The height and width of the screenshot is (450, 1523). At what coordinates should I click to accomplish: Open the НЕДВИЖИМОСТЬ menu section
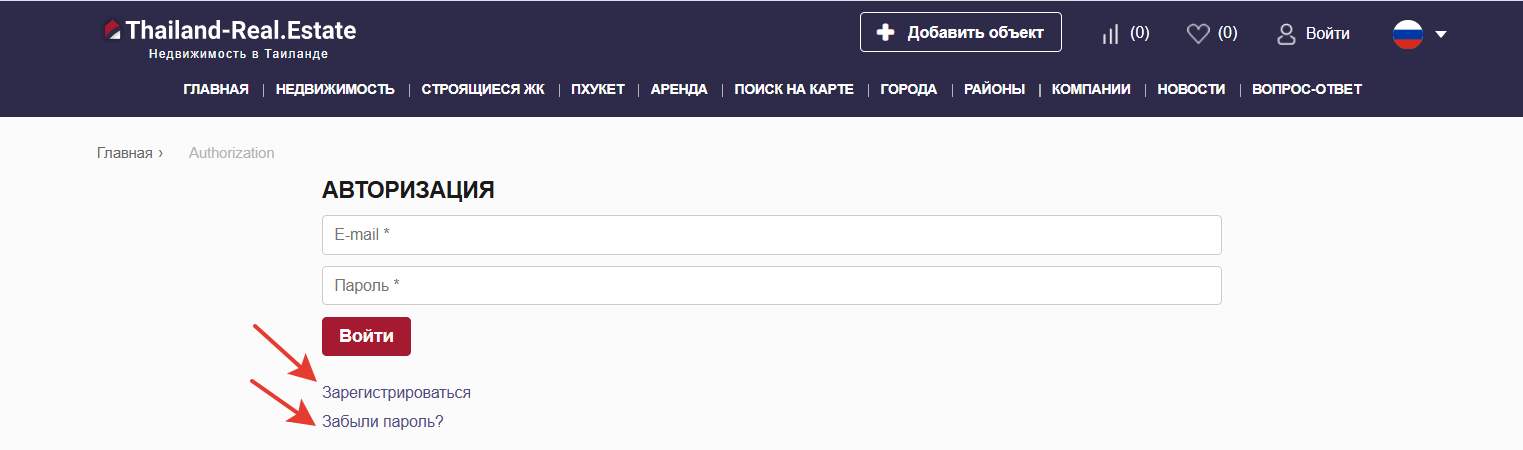click(x=335, y=90)
